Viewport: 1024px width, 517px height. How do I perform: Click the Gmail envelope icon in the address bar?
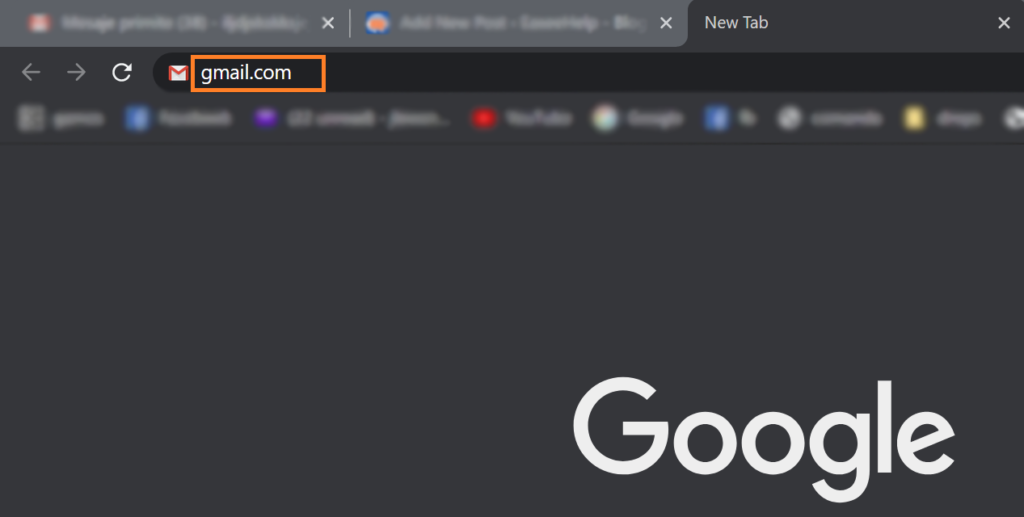pyautogui.click(x=178, y=73)
